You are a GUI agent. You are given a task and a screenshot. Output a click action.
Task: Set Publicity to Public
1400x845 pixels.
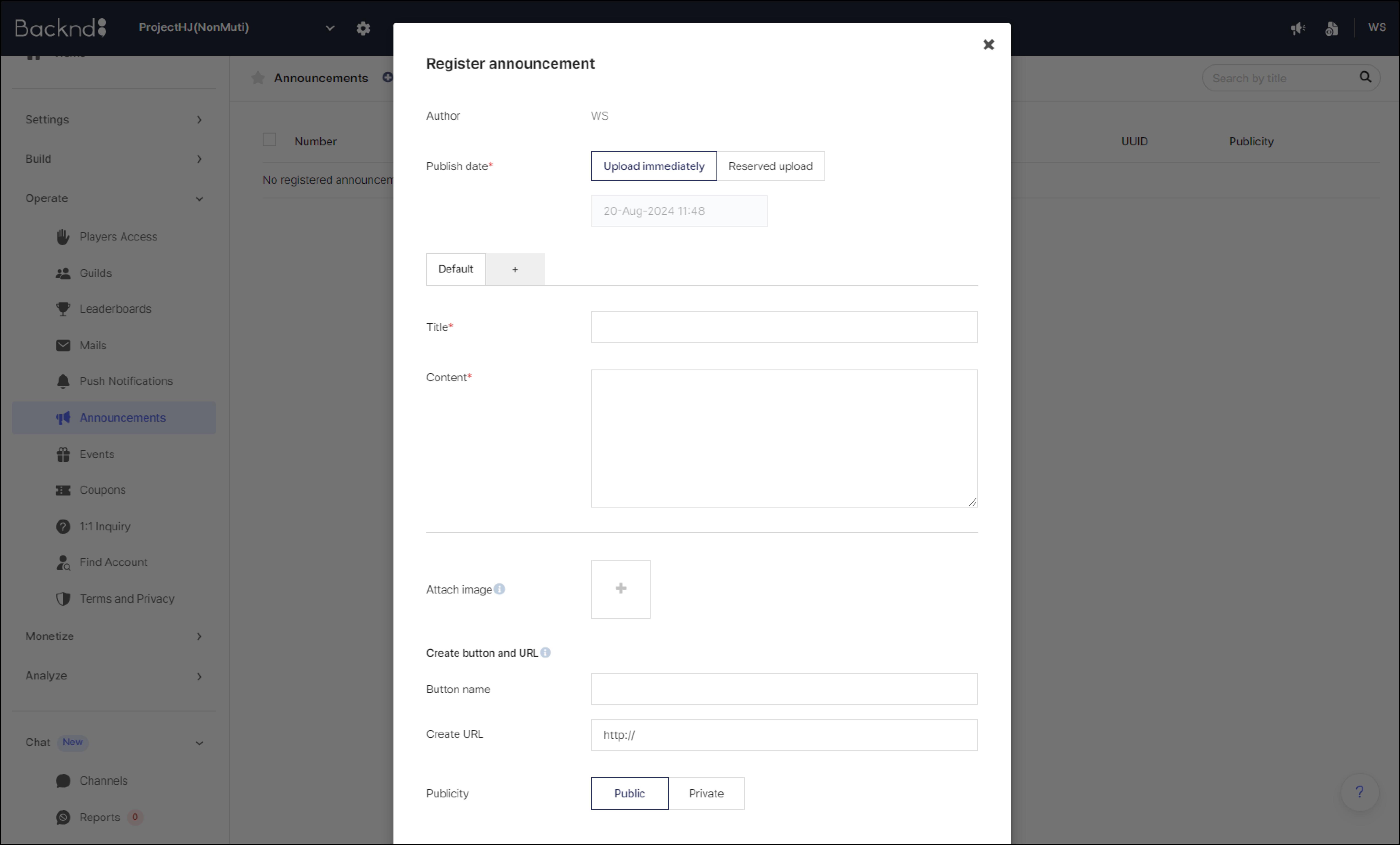click(x=630, y=794)
